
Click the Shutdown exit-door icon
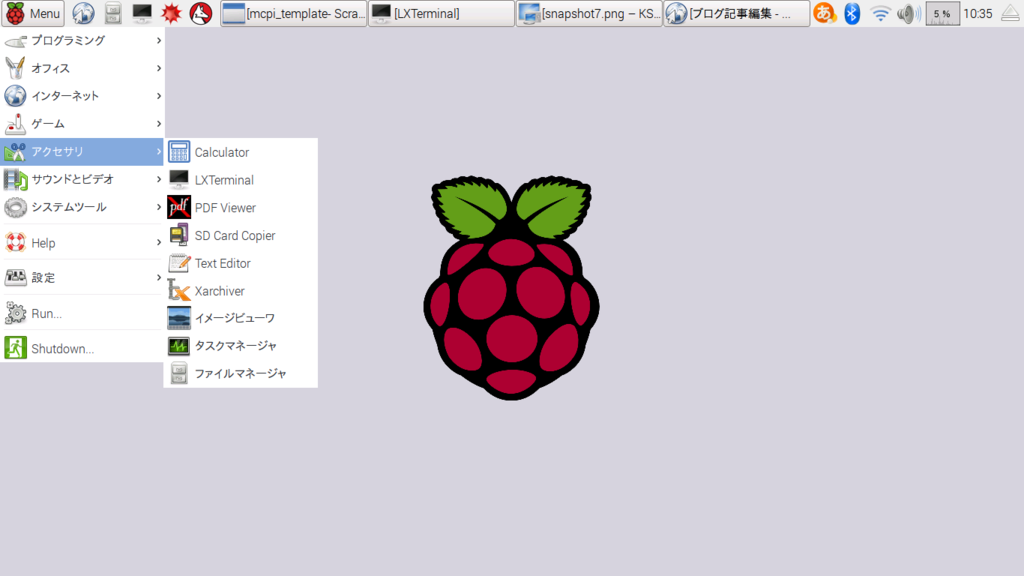tap(15, 347)
